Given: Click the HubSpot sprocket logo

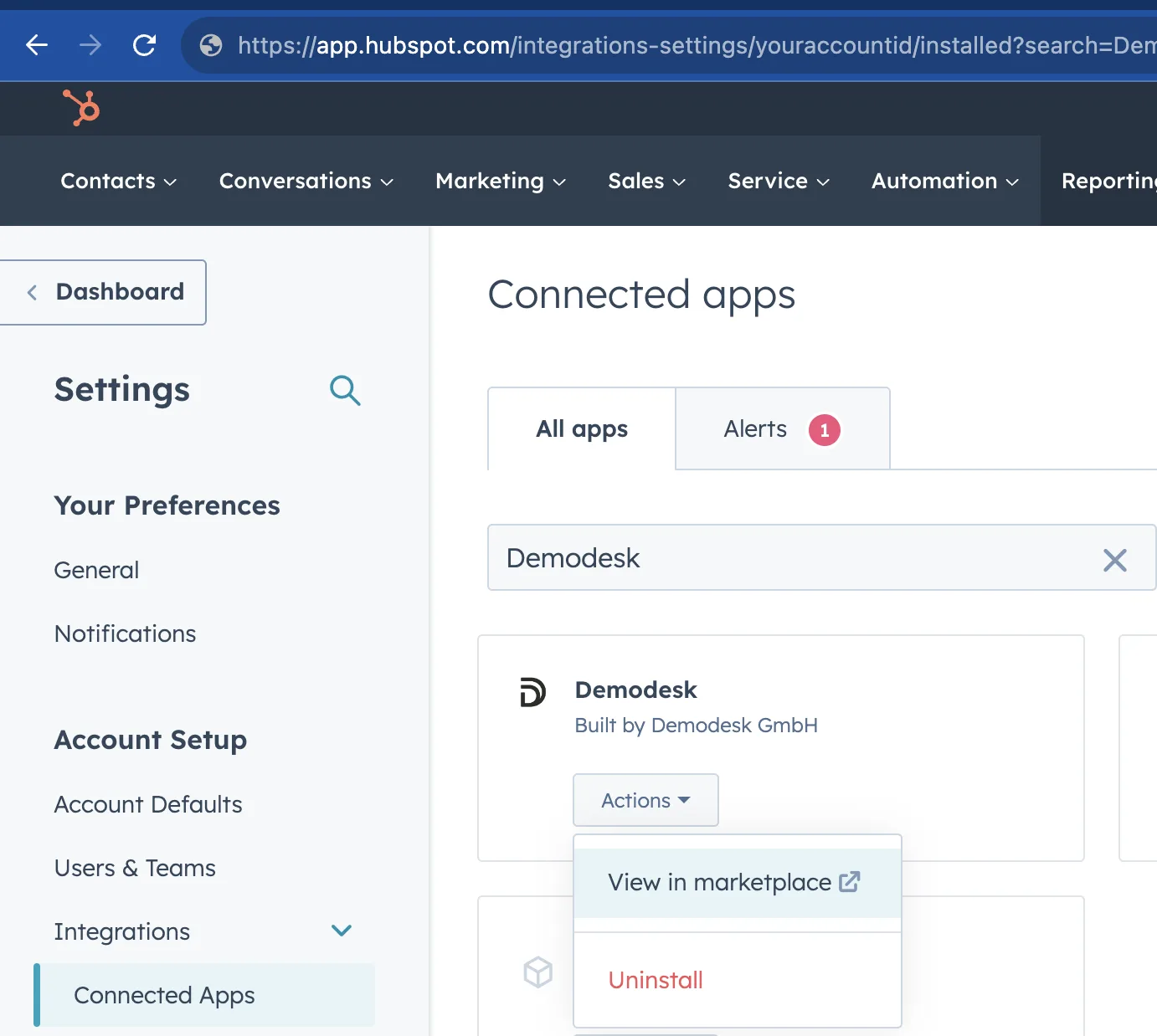Looking at the screenshot, I should point(82,108).
